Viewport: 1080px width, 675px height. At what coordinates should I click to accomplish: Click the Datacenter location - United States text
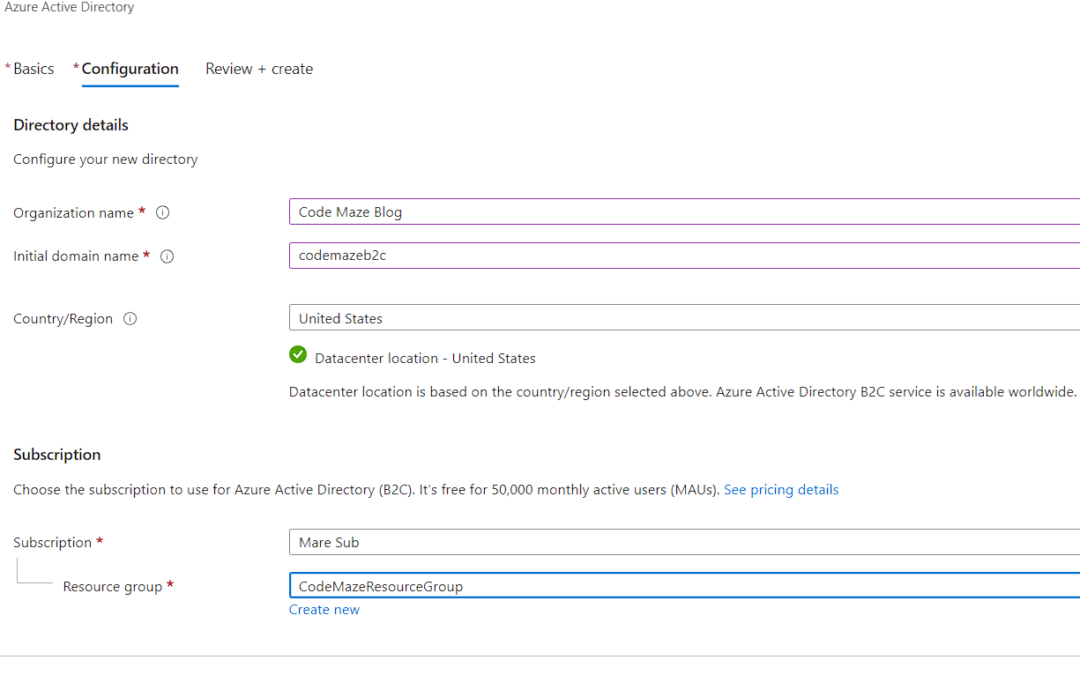tap(425, 358)
